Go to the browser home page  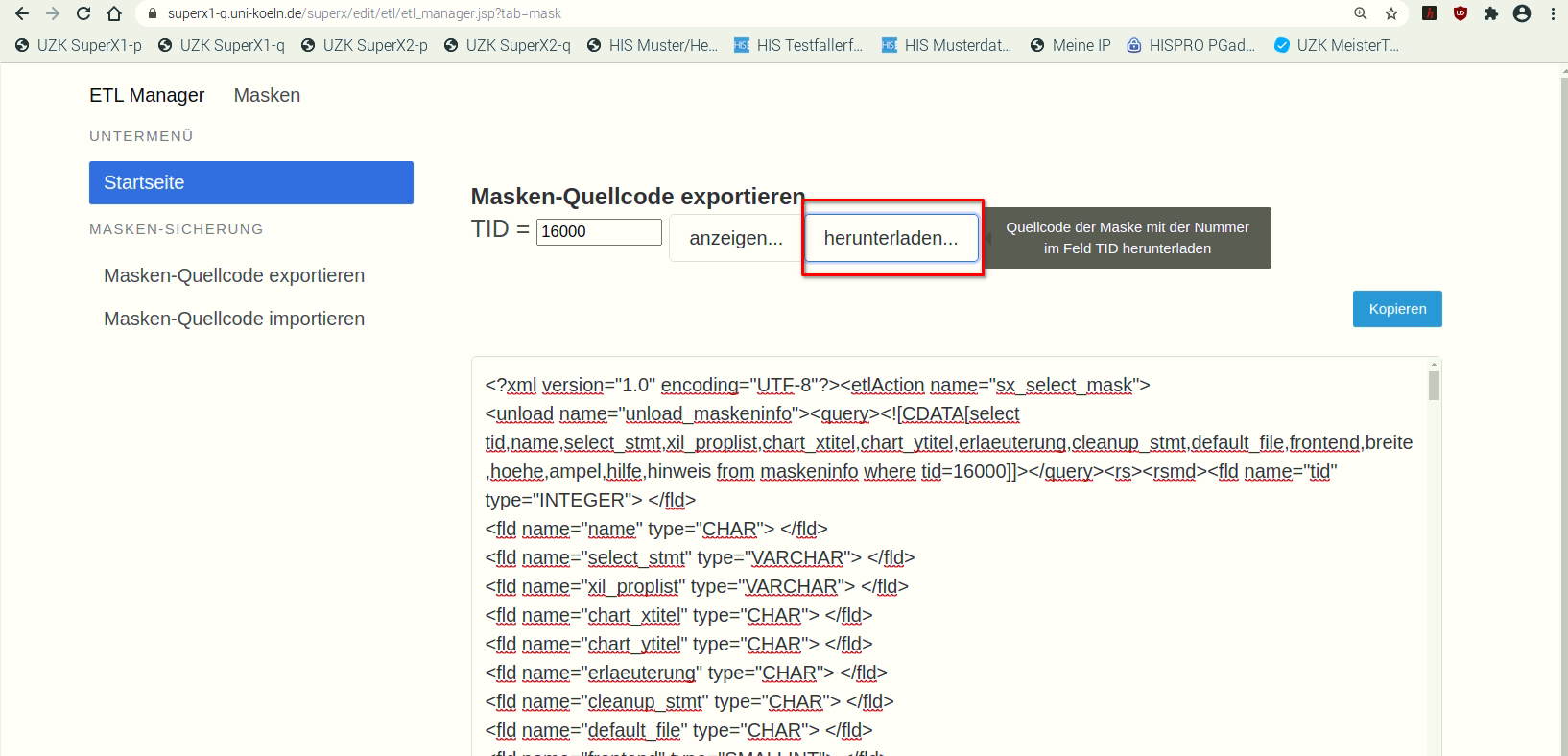[x=114, y=13]
